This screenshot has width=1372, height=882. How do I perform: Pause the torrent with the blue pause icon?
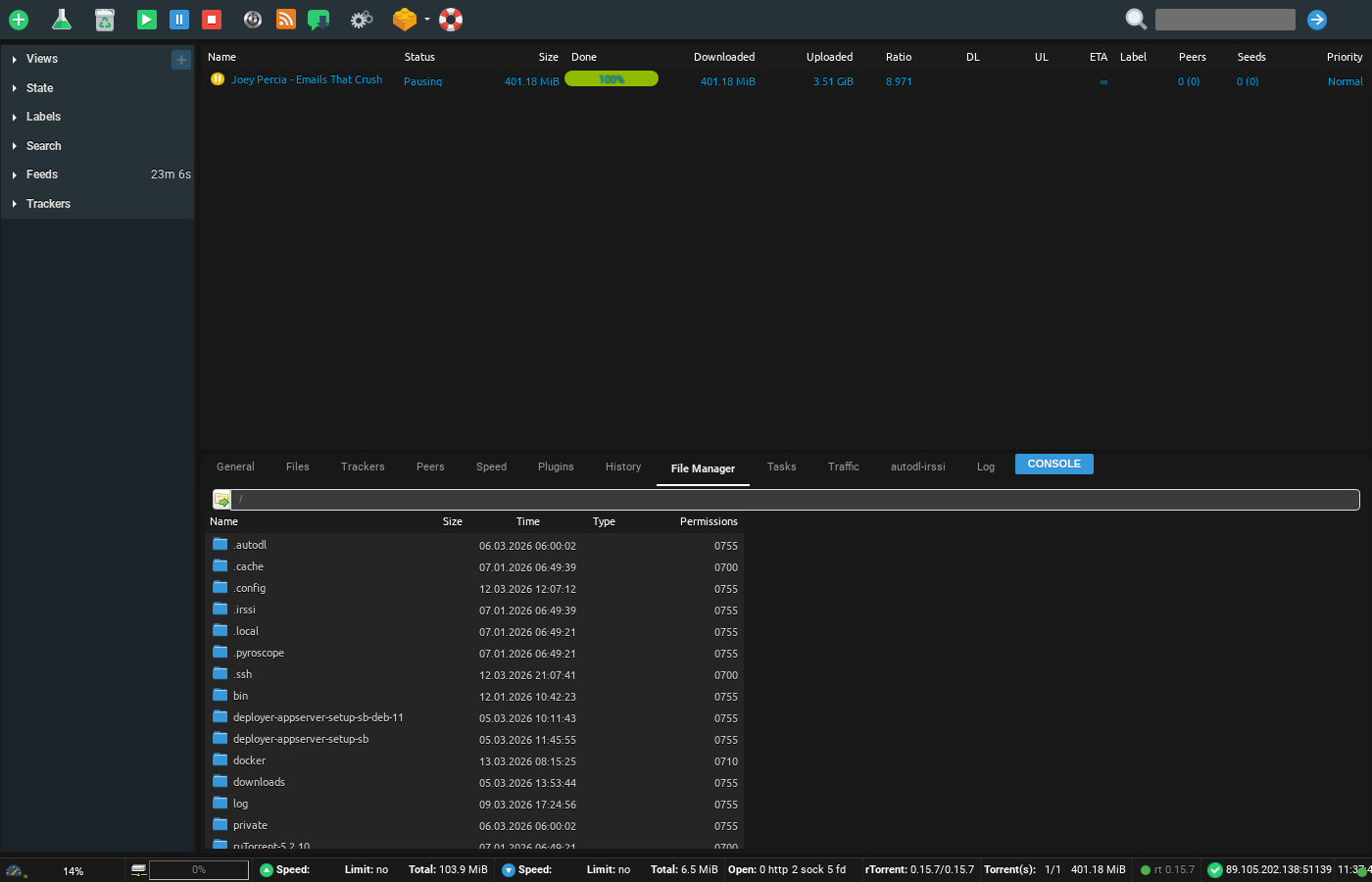click(x=179, y=20)
